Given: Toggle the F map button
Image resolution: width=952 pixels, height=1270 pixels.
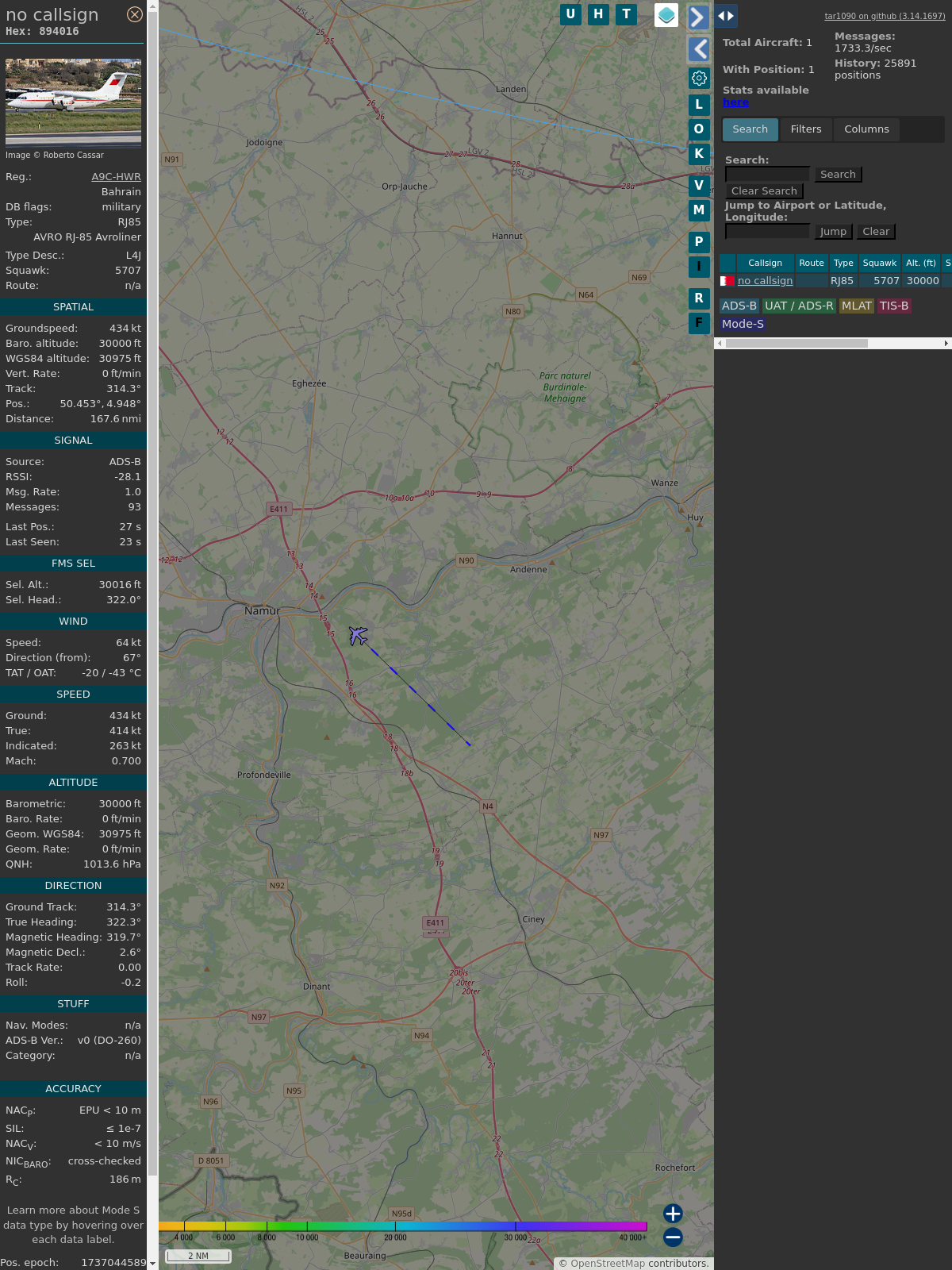Looking at the screenshot, I should [699, 322].
